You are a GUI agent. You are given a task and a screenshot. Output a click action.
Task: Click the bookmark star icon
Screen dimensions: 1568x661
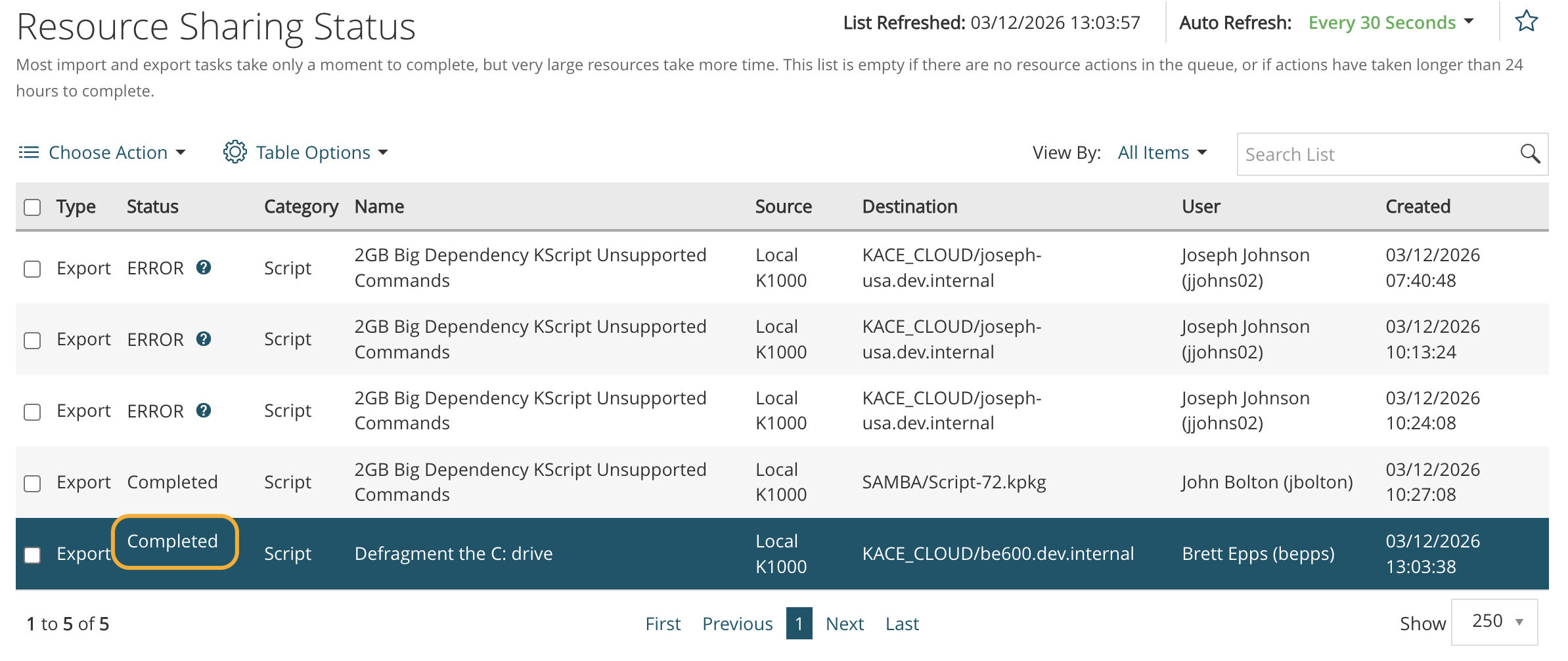[1526, 22]
